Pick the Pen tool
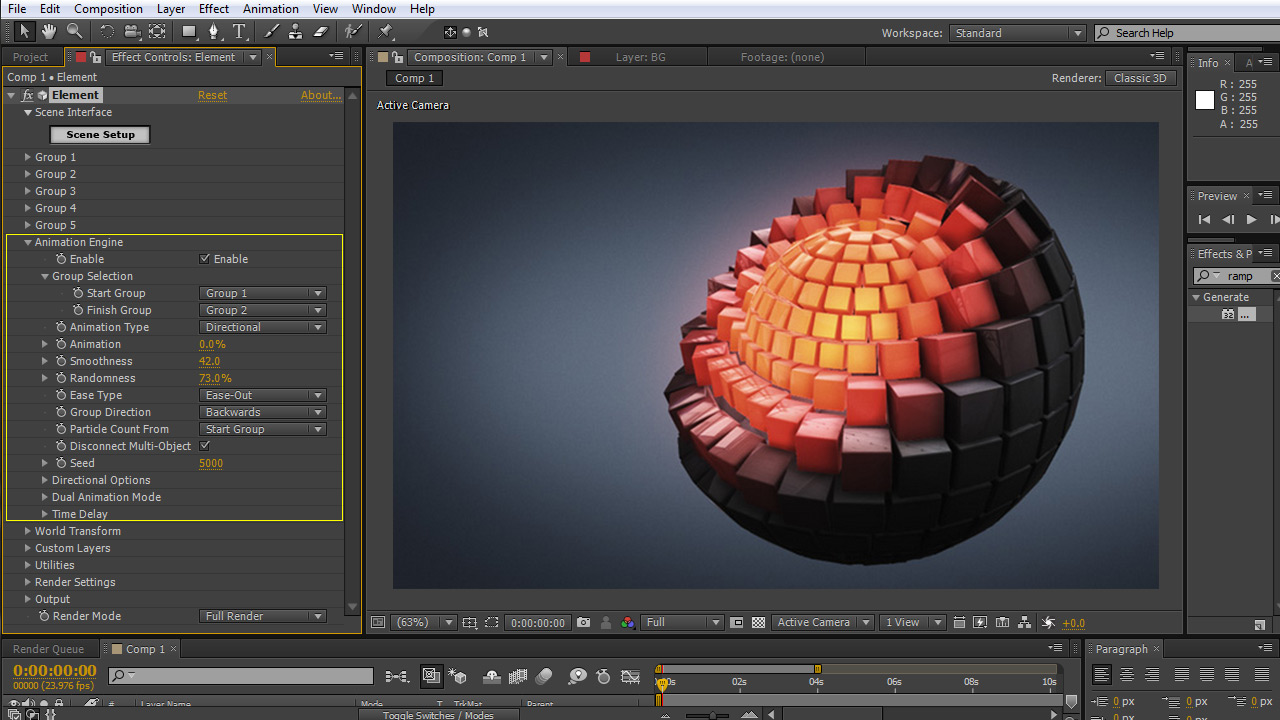Image resolution: width=1280 pixels, height=720 pixels. [213, 31]
